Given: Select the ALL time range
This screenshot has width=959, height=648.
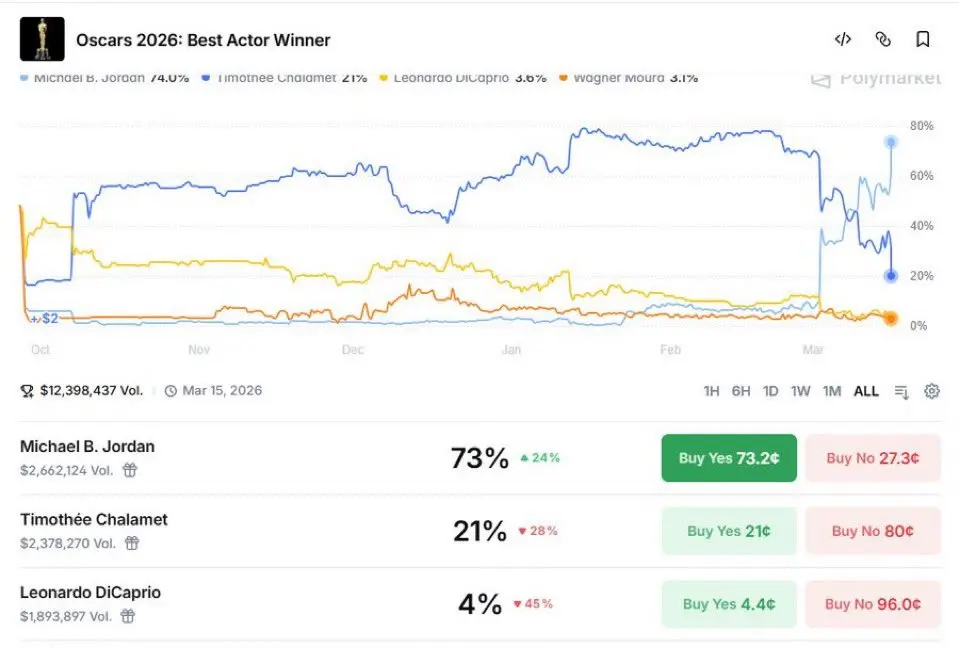Looking at the screenshot, I should 866,391.
